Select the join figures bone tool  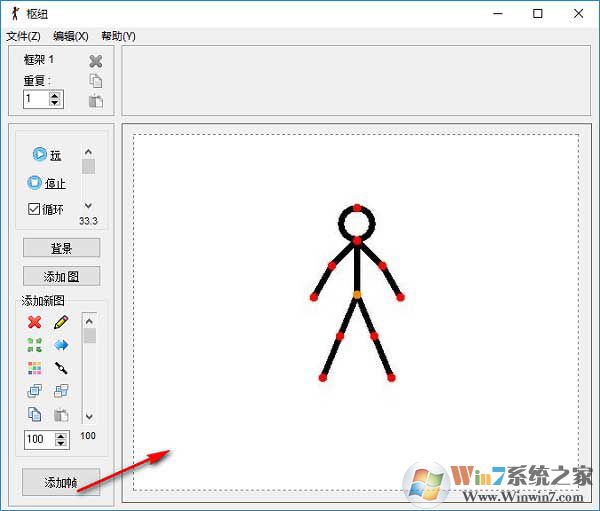click(61, 368)
